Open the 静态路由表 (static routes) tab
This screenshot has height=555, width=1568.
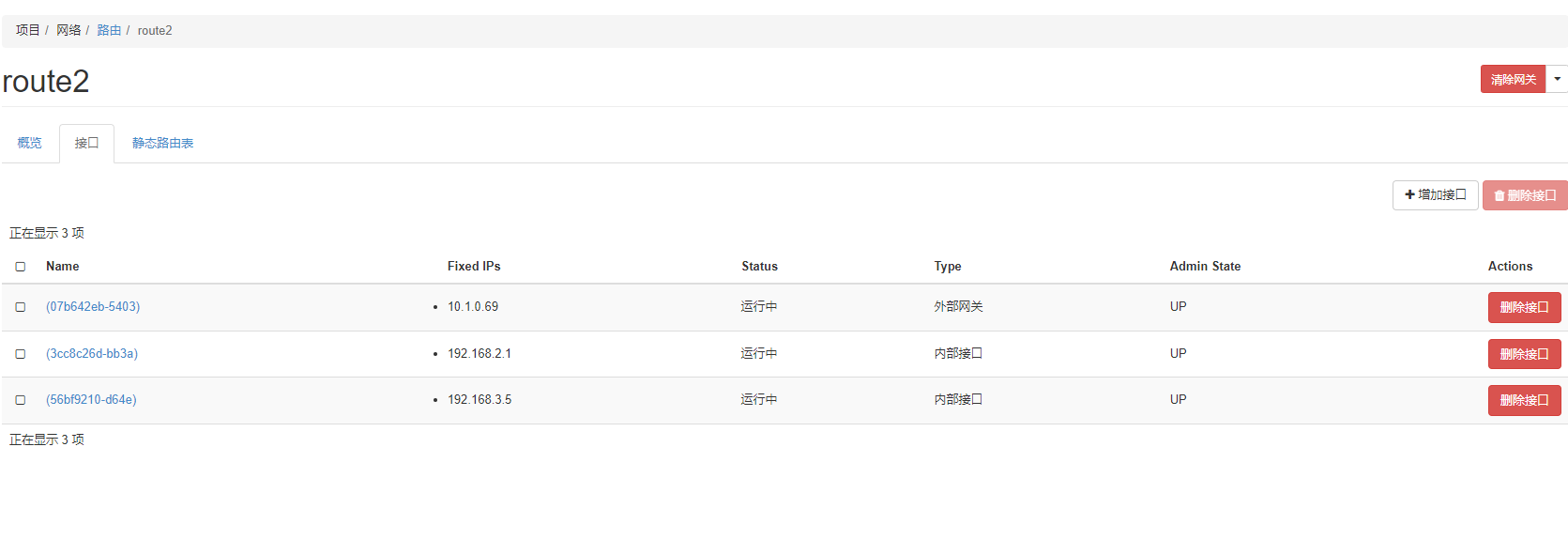point(162,143)
